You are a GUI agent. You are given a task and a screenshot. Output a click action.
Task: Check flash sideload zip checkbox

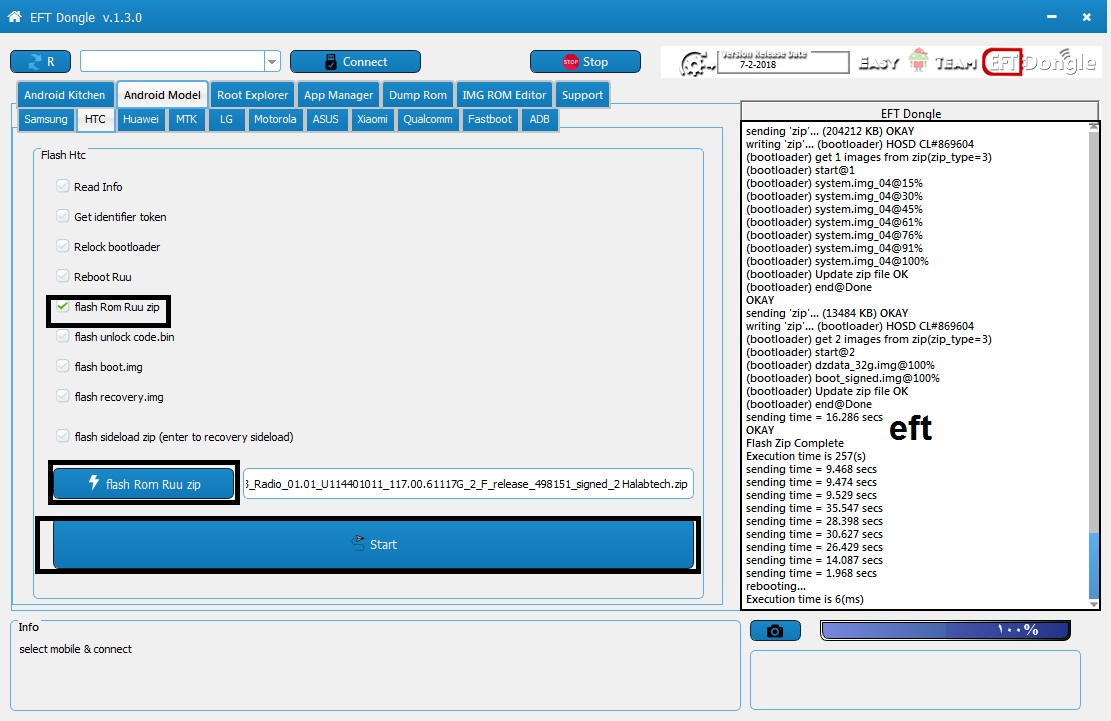click(62, 436)
